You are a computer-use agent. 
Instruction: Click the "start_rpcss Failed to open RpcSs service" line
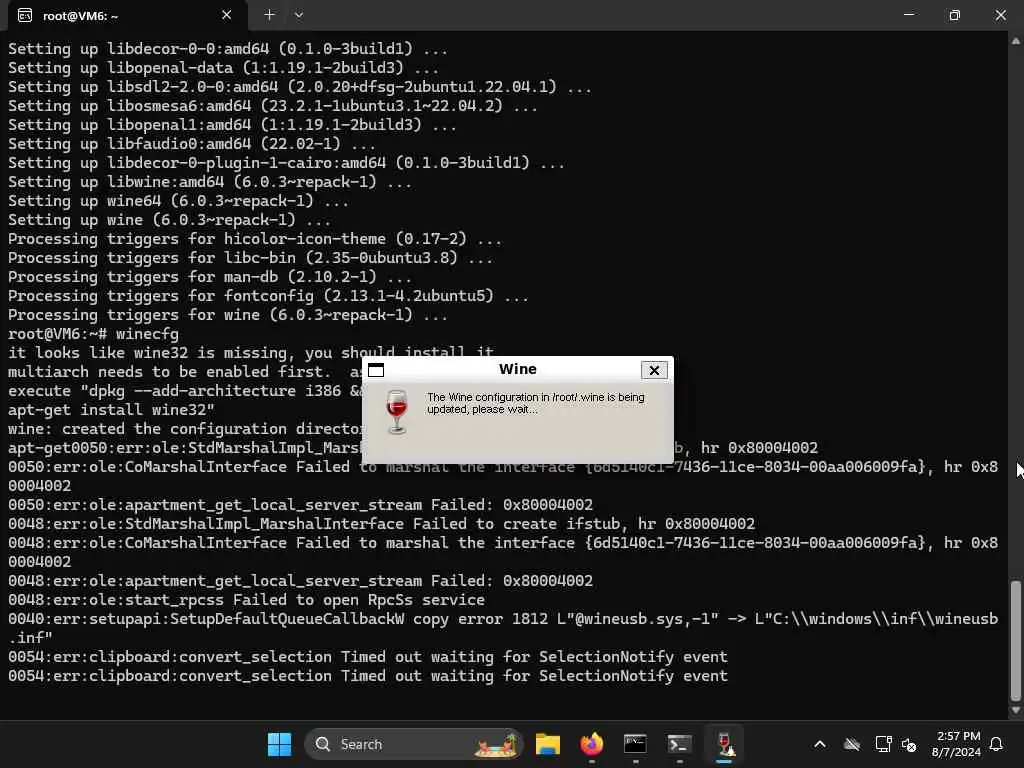(x=246, y=600)
